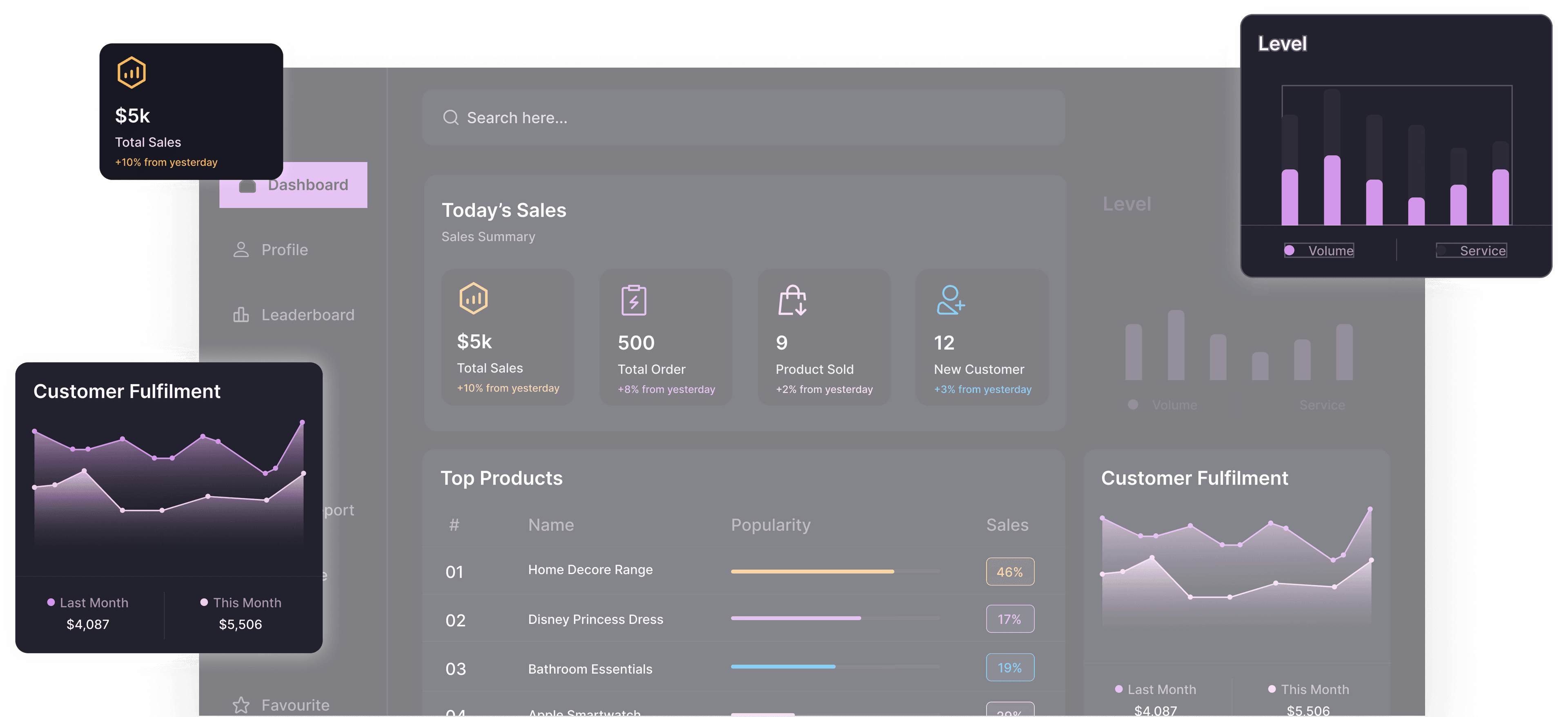Click the 19% sales badge for Bathroom Essentials

point(1010,668)
